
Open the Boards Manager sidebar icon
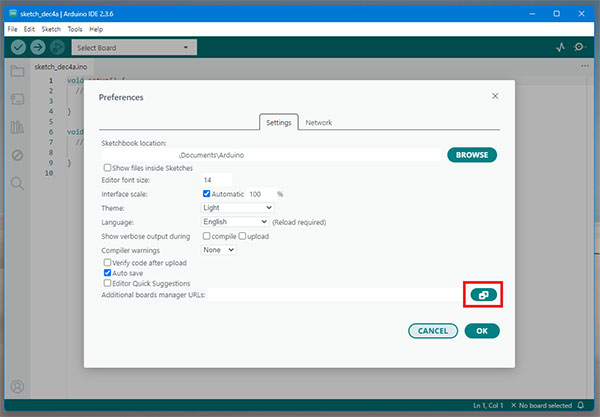point(17,99)
